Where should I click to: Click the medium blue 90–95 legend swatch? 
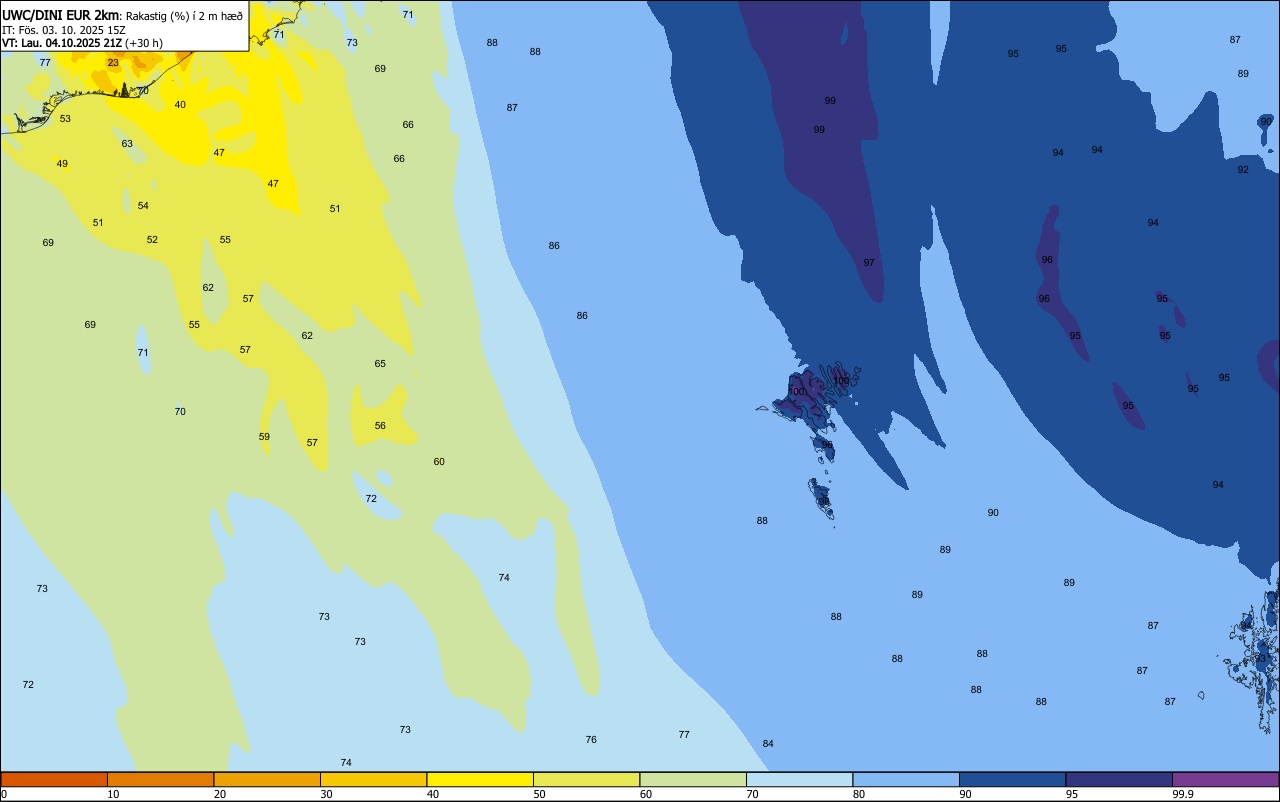click(1012, 779)
